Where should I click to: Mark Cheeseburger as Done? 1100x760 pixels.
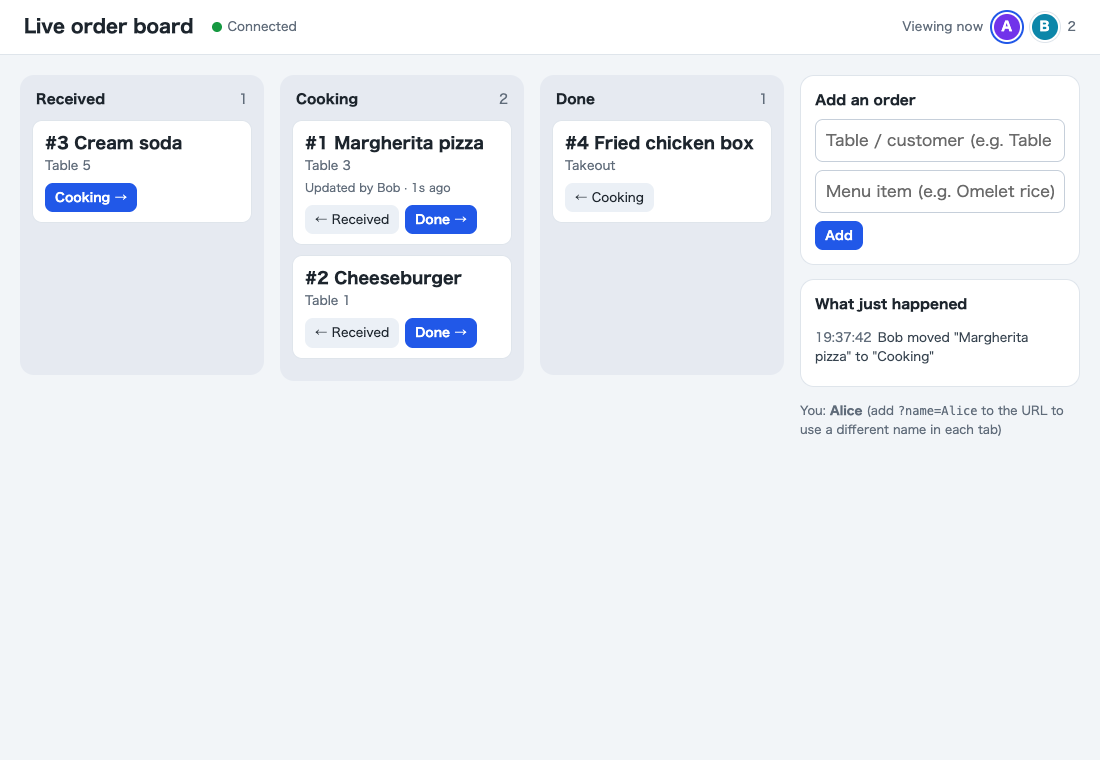[441, 333]
